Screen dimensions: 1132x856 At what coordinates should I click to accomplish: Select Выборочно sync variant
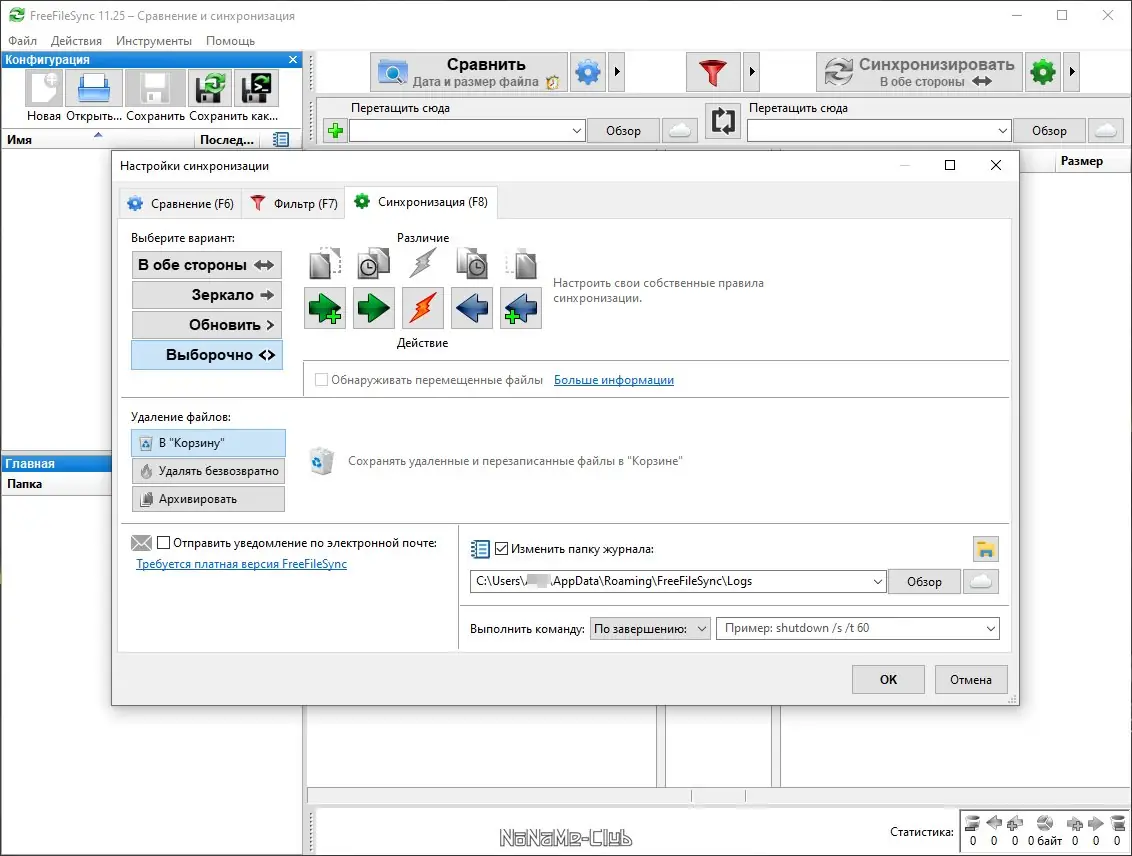pyautogui.click(x=206, y=355)
